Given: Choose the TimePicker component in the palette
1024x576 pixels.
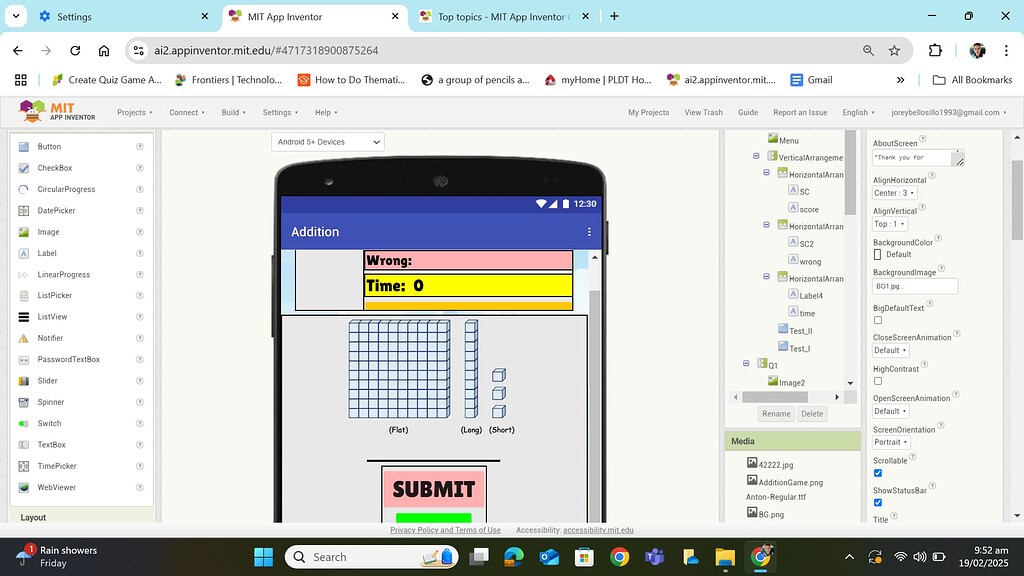Looking at the screenshot, I should [x=61, y=465].
